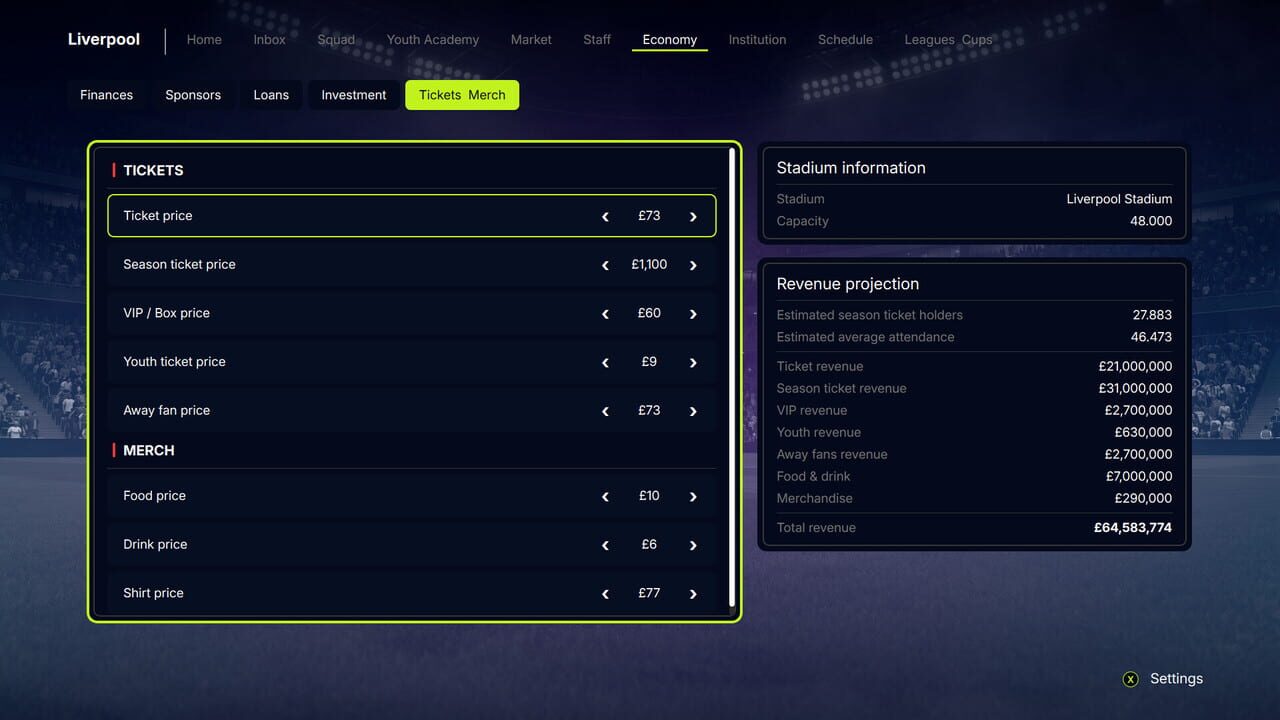Open Settings at bottom right
The height and width of the screenshot is (720, 1280).
coord(1176,679)
